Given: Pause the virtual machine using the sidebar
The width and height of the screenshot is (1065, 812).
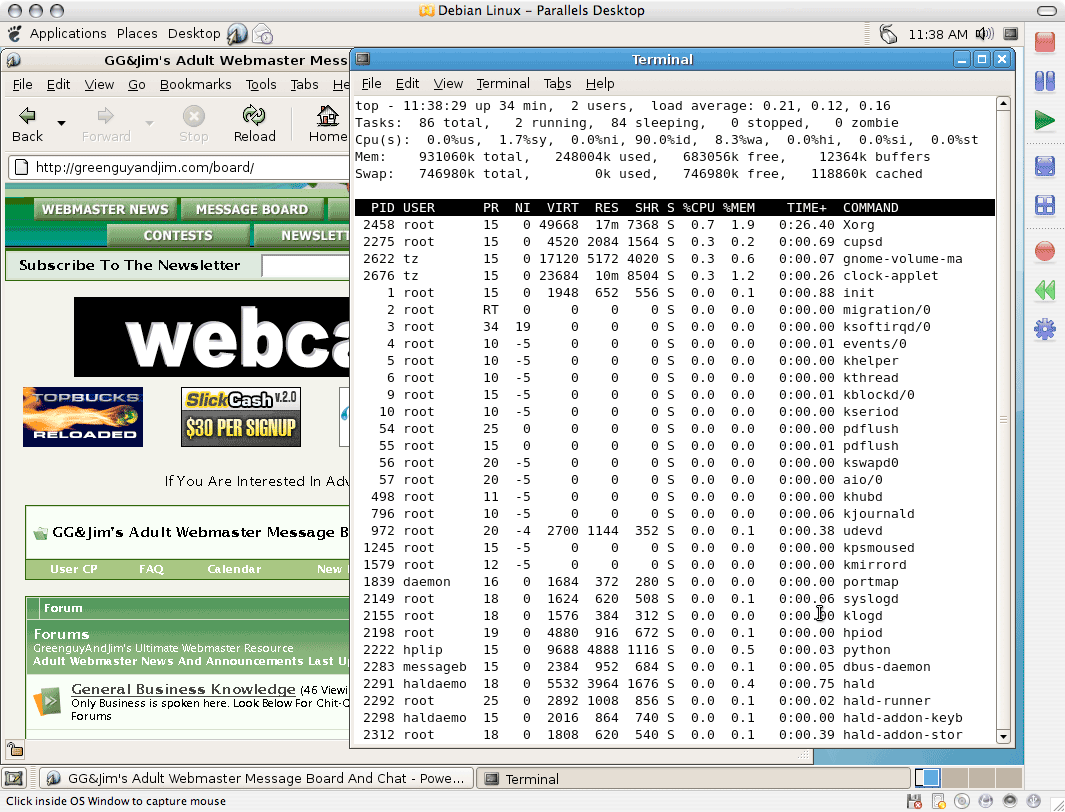Looking at the screenshot, I should [x=1045, y=82].
